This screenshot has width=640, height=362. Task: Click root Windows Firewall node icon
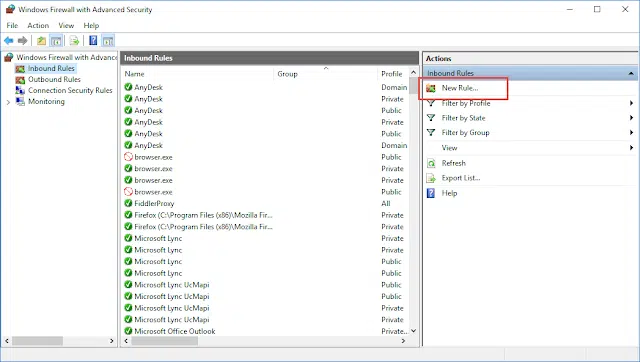(x=9, y=57)
